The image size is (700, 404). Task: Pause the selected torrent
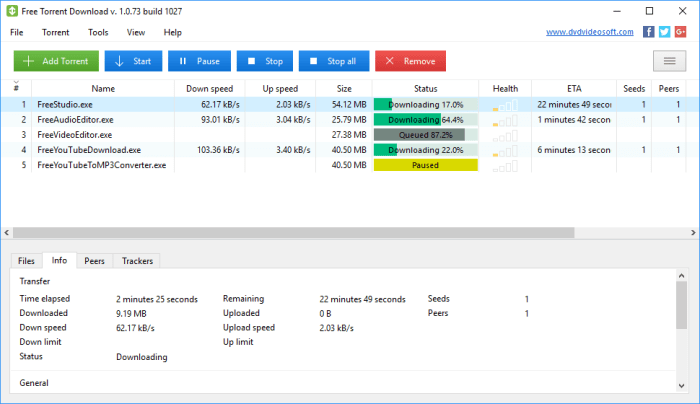(x=200, y=61)
